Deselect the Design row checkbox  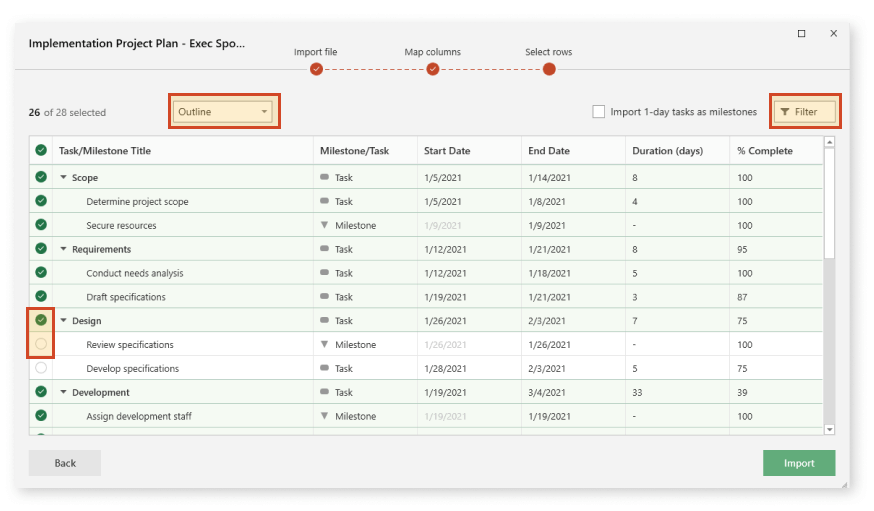41,320
